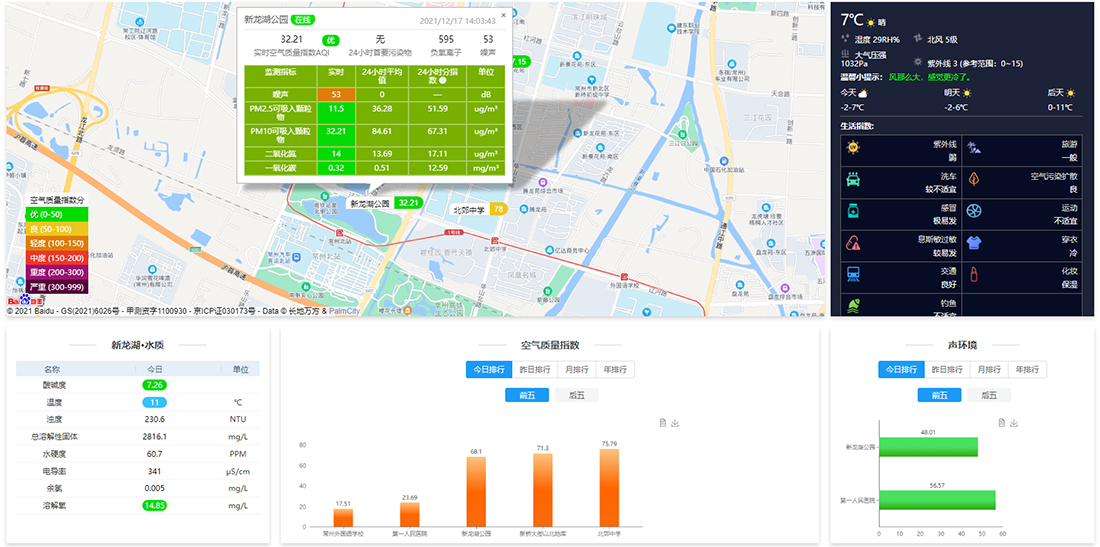1100x547 pixels.
Task: Open the PalmCity link in map footer
Action: tap(344, 311)
